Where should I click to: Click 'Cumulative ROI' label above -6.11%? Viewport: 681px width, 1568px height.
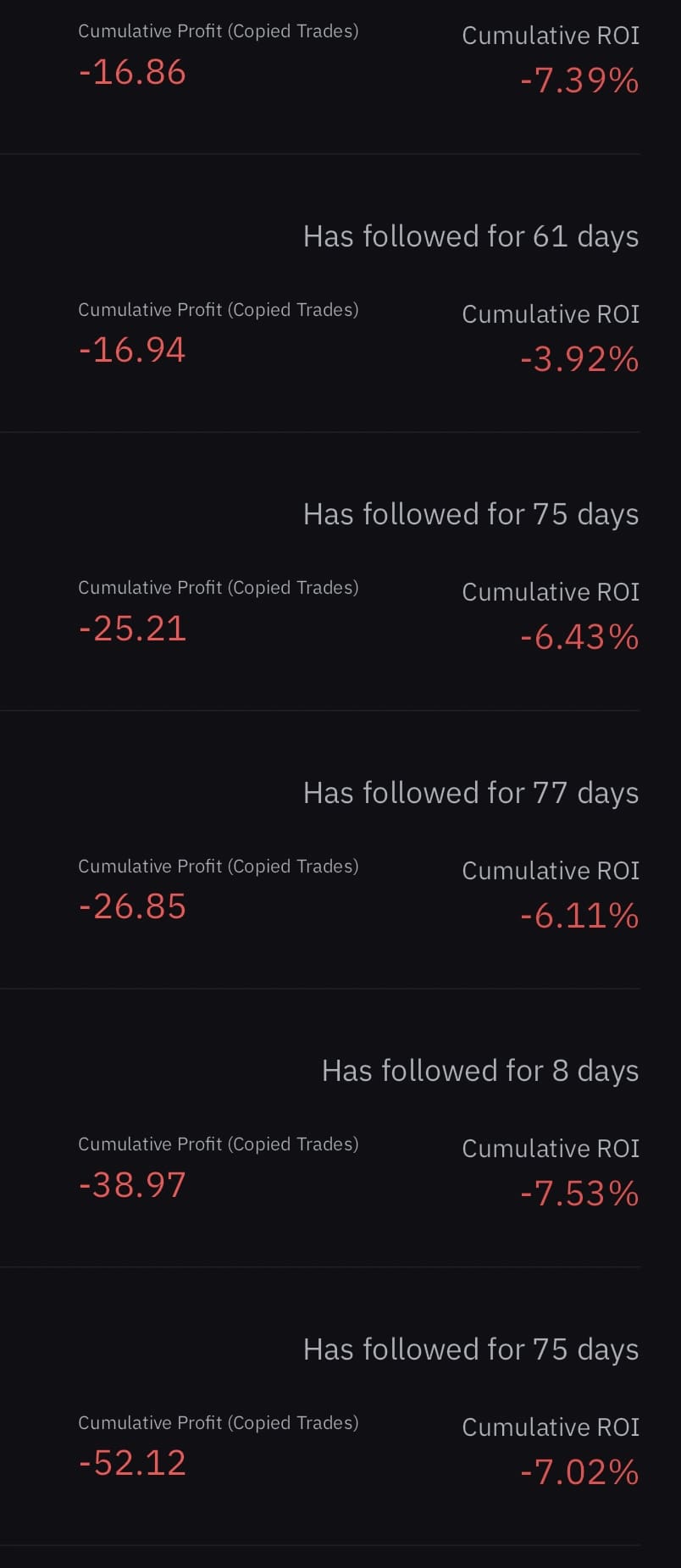[x=551, y=871]
